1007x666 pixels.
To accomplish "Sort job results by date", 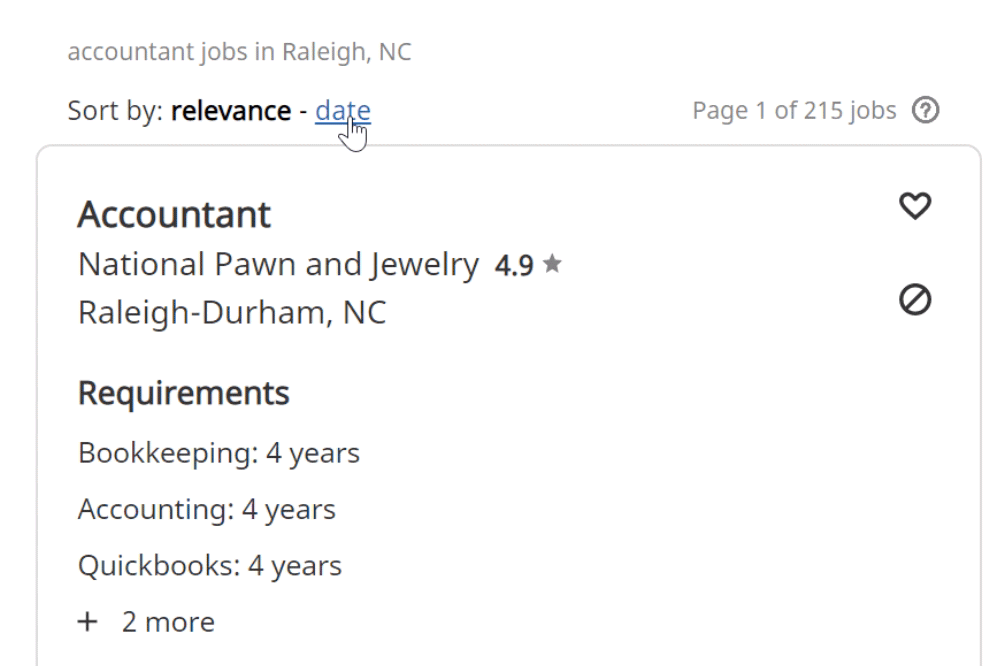I will coord(342,111).
